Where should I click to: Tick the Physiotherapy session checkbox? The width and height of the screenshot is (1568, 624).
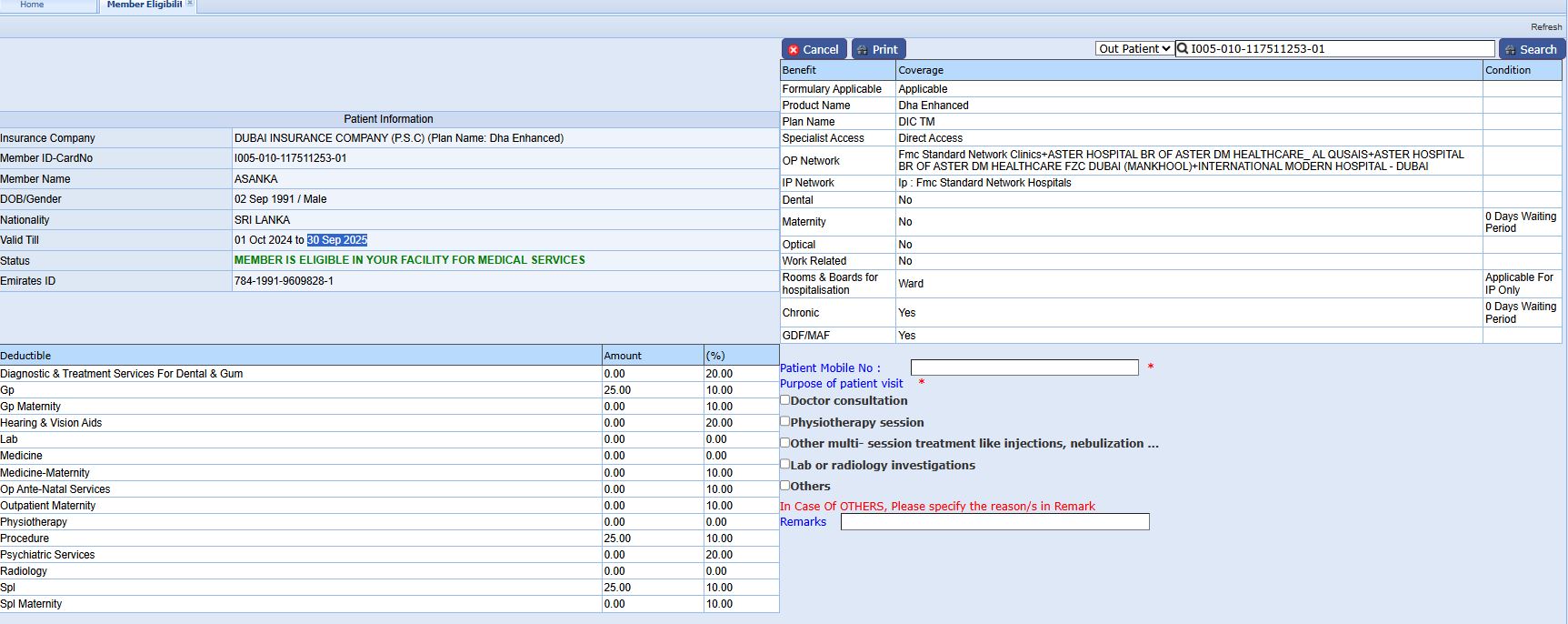(785, 422)
